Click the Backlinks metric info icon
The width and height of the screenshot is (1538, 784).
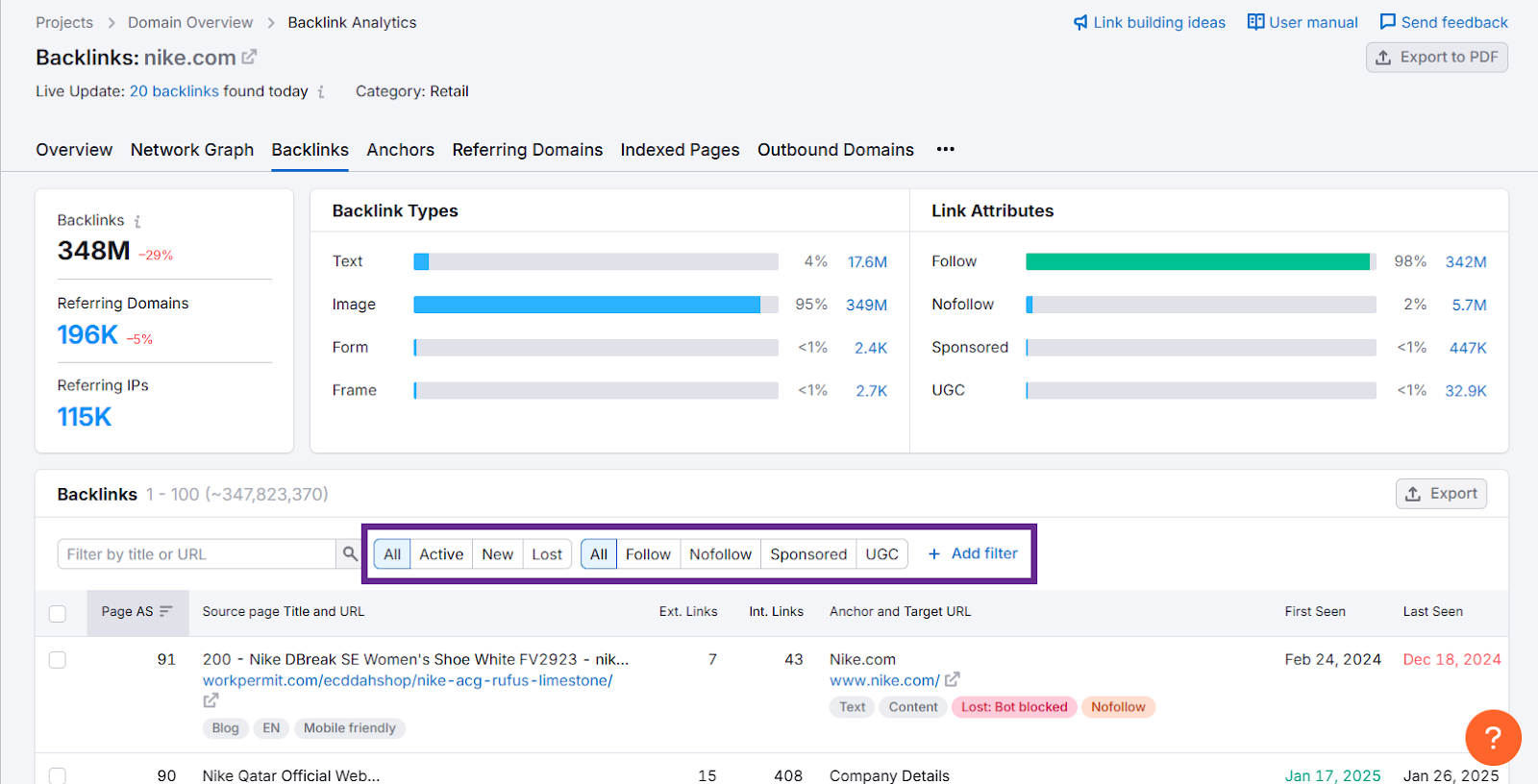pos(137,221)
